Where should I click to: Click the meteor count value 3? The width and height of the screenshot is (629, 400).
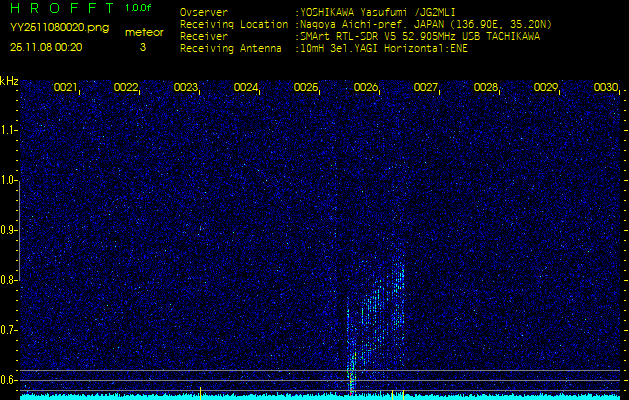143,47
